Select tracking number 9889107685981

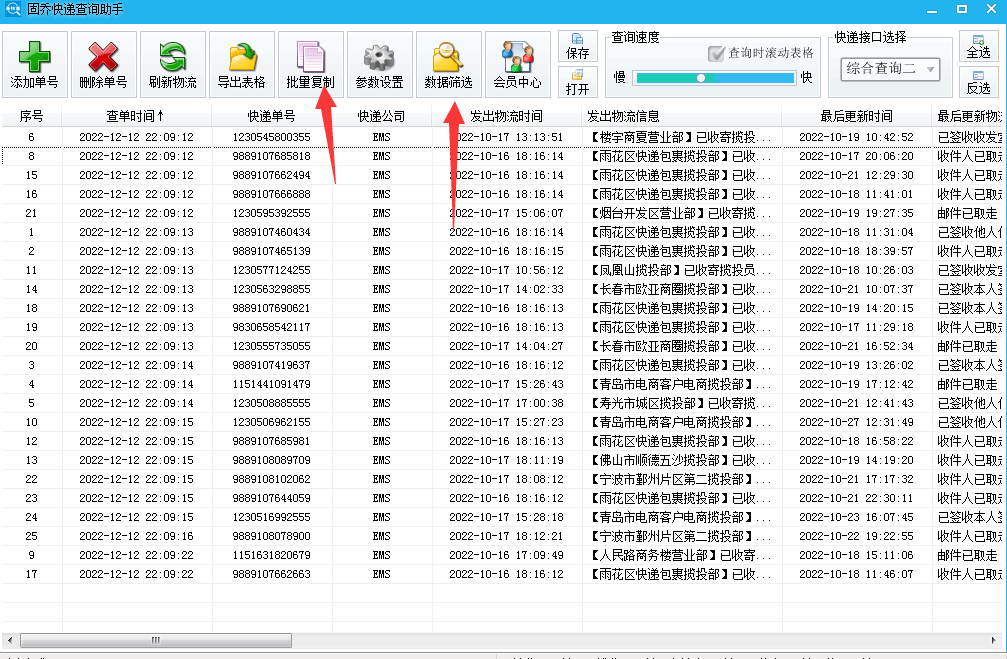point(272,441)
